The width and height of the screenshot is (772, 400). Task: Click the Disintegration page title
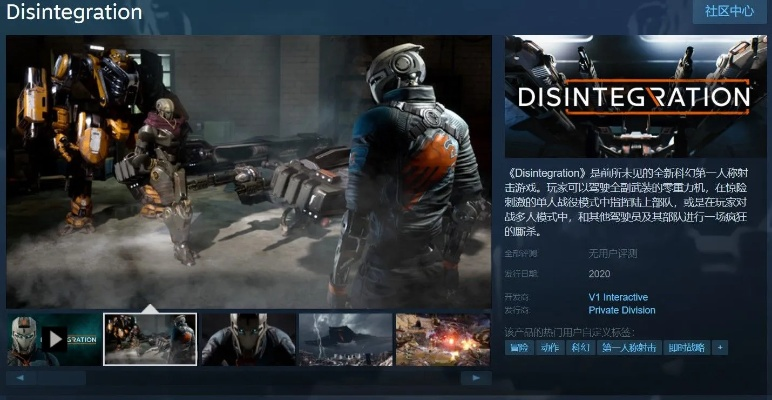(x=72, y=13)
